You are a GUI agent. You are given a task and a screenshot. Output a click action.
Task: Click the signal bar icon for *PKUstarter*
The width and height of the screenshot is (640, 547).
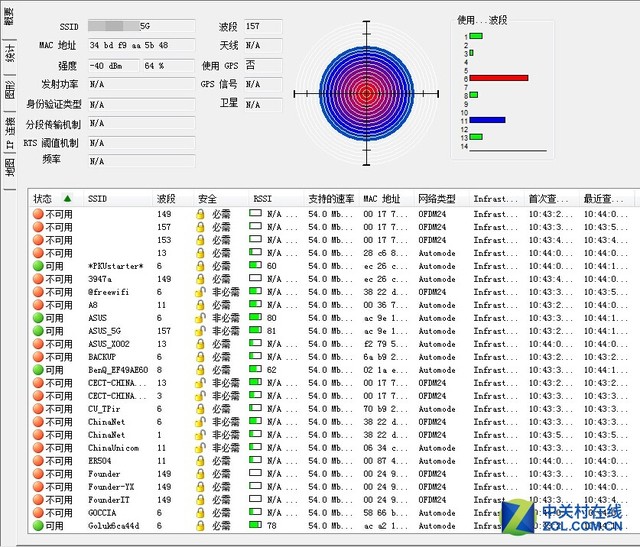(x=256, y=265)
